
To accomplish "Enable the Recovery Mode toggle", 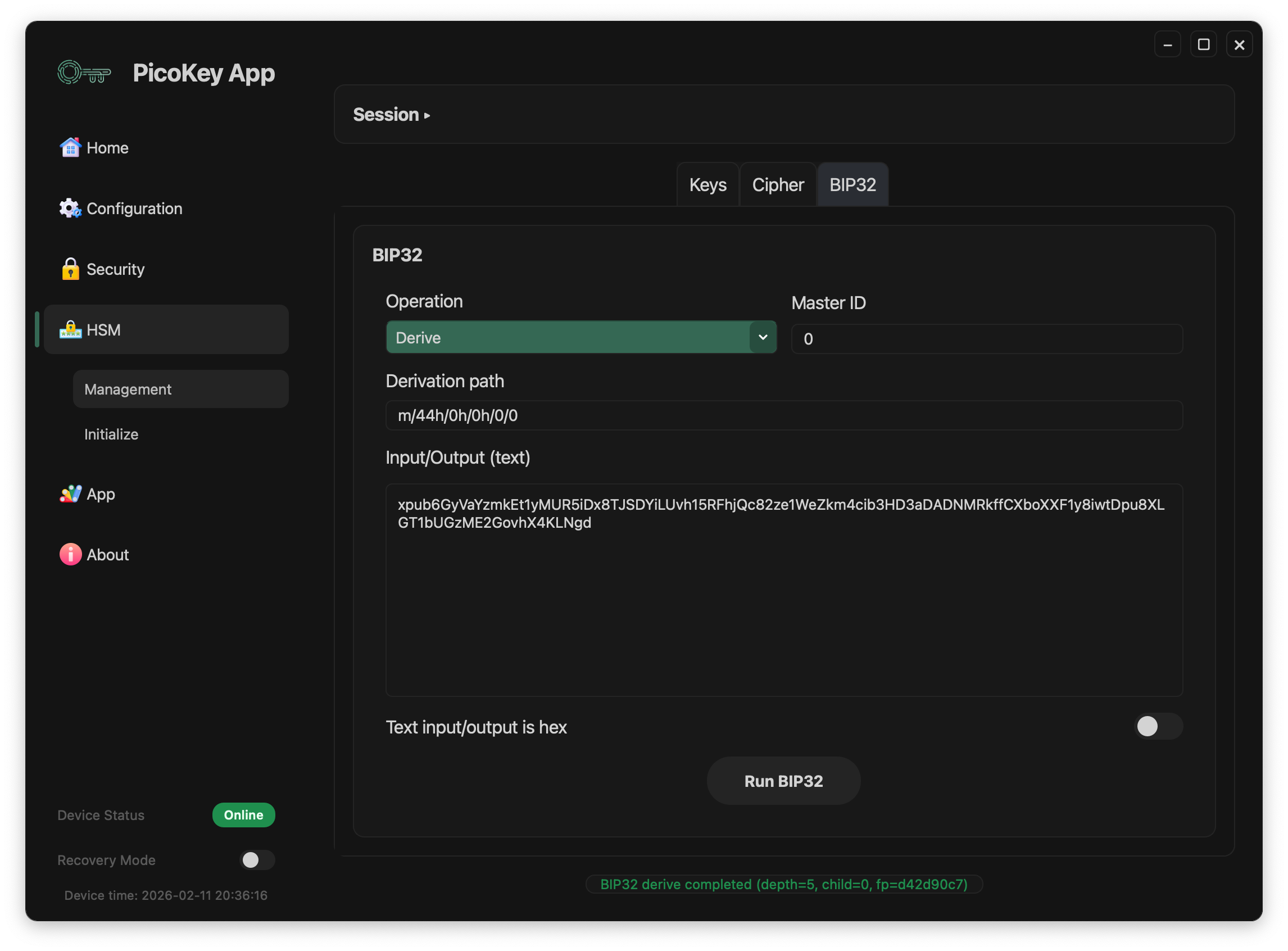I will click(x=257, y=860).
